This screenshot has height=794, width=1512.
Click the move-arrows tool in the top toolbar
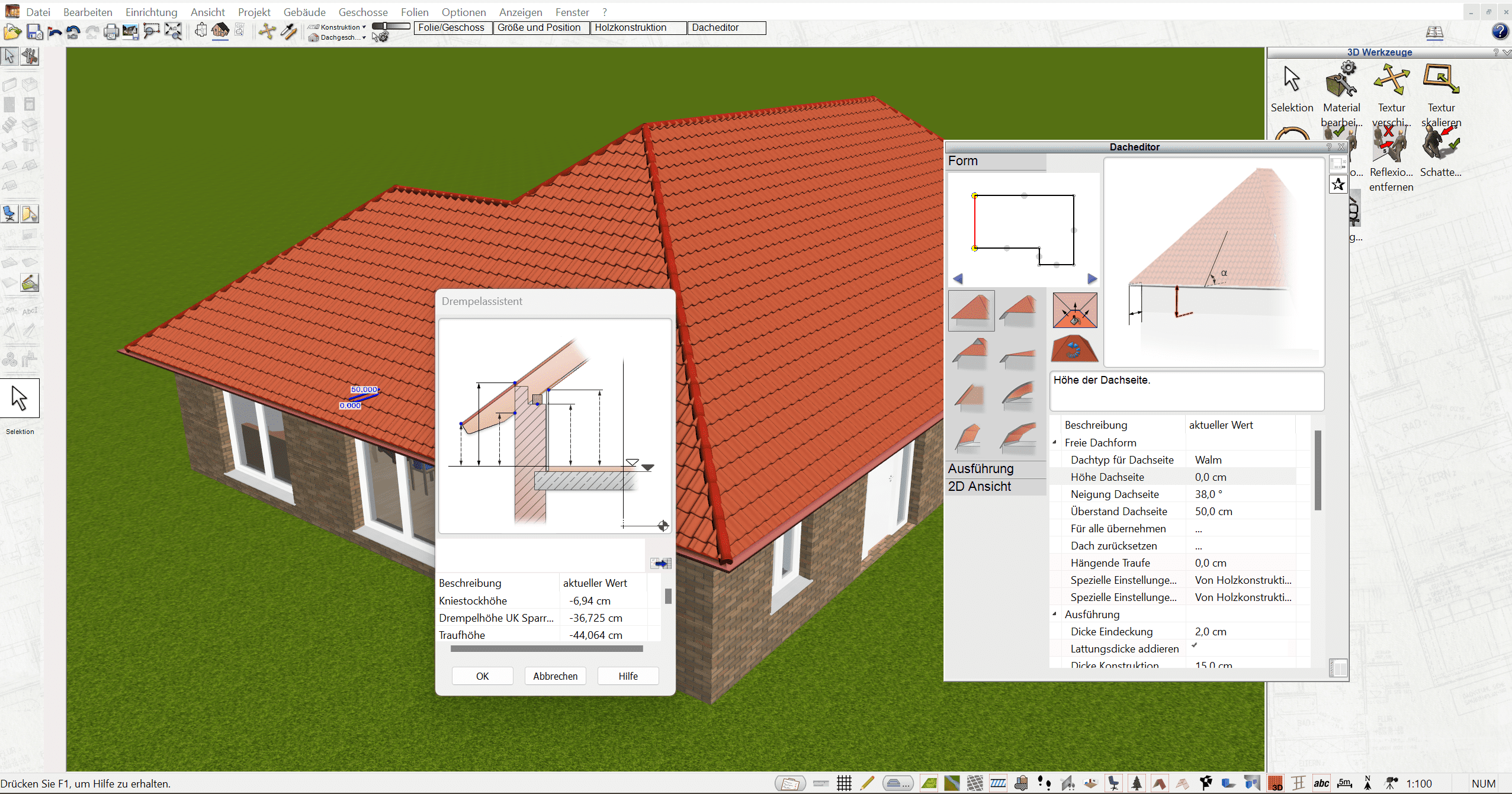click(x=267, y=31)
